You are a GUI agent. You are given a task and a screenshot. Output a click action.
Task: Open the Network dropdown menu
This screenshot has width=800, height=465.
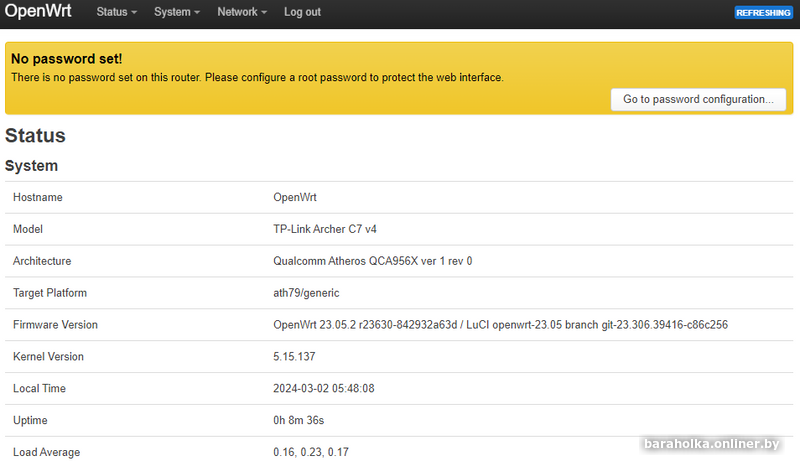point(242,12)
